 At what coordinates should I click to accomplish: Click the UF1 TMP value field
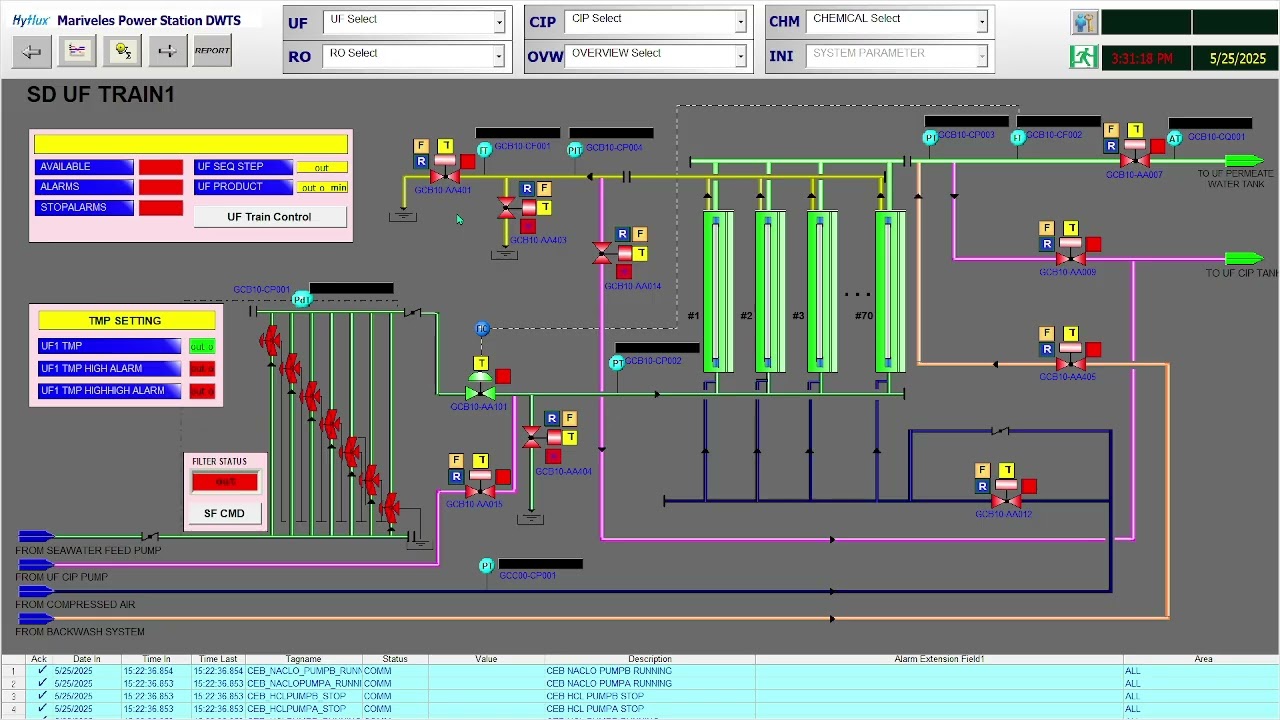click(202, 346)
